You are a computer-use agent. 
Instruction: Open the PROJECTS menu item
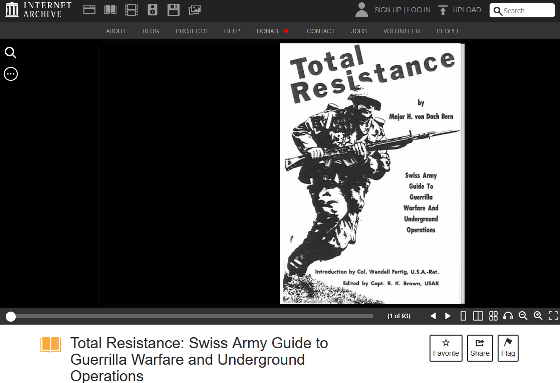[x=191, y=31]
